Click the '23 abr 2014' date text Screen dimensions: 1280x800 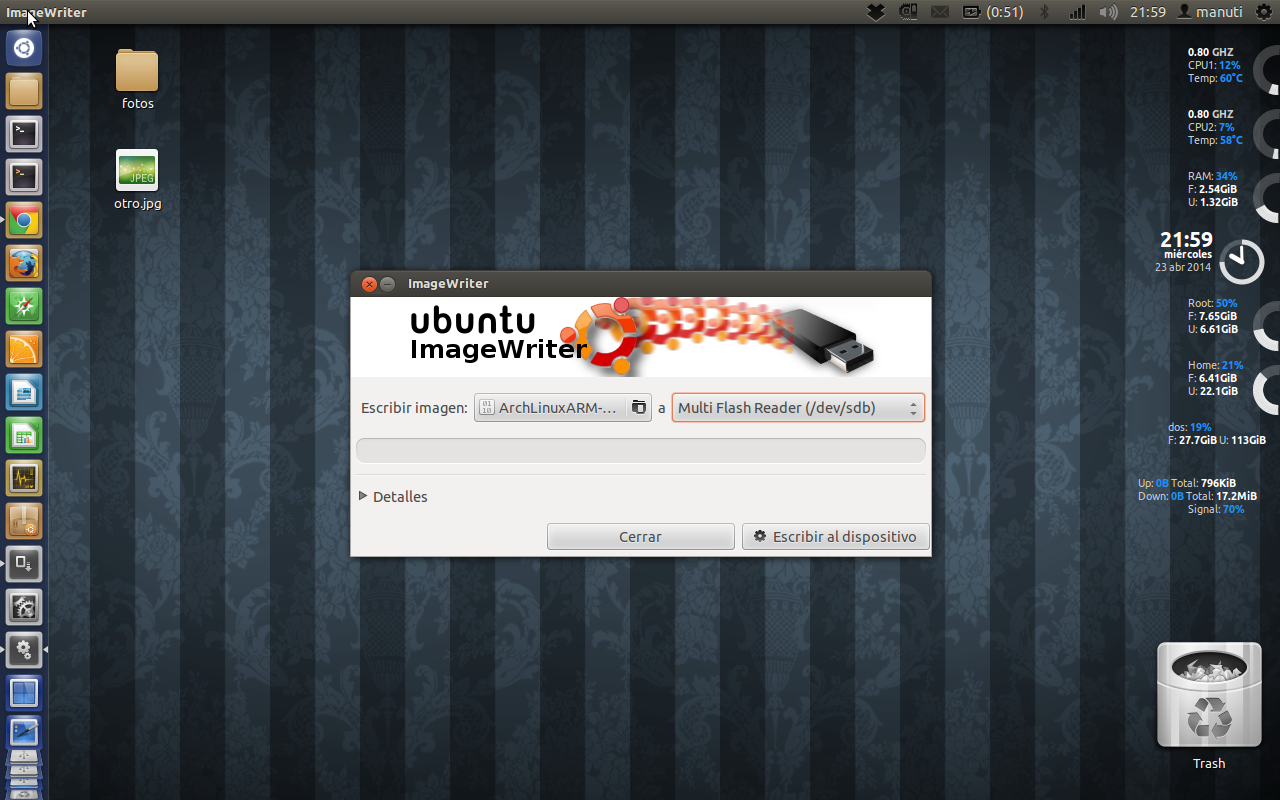[x=1183, y=267]
